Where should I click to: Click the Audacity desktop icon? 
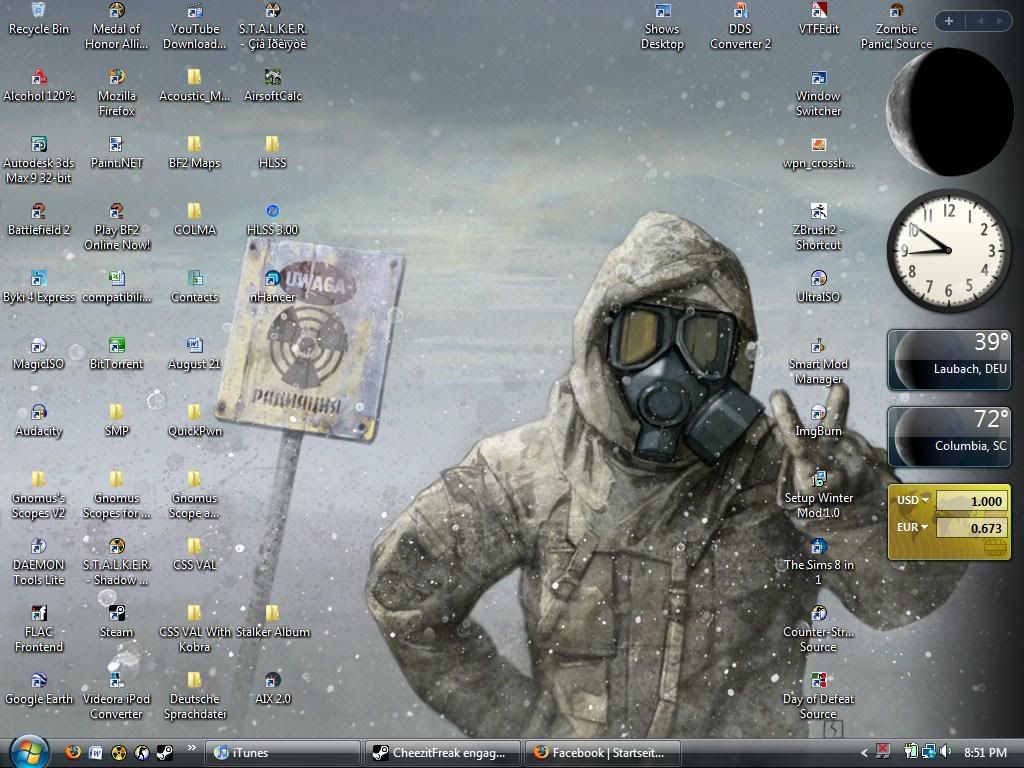[x=39, y=421]
